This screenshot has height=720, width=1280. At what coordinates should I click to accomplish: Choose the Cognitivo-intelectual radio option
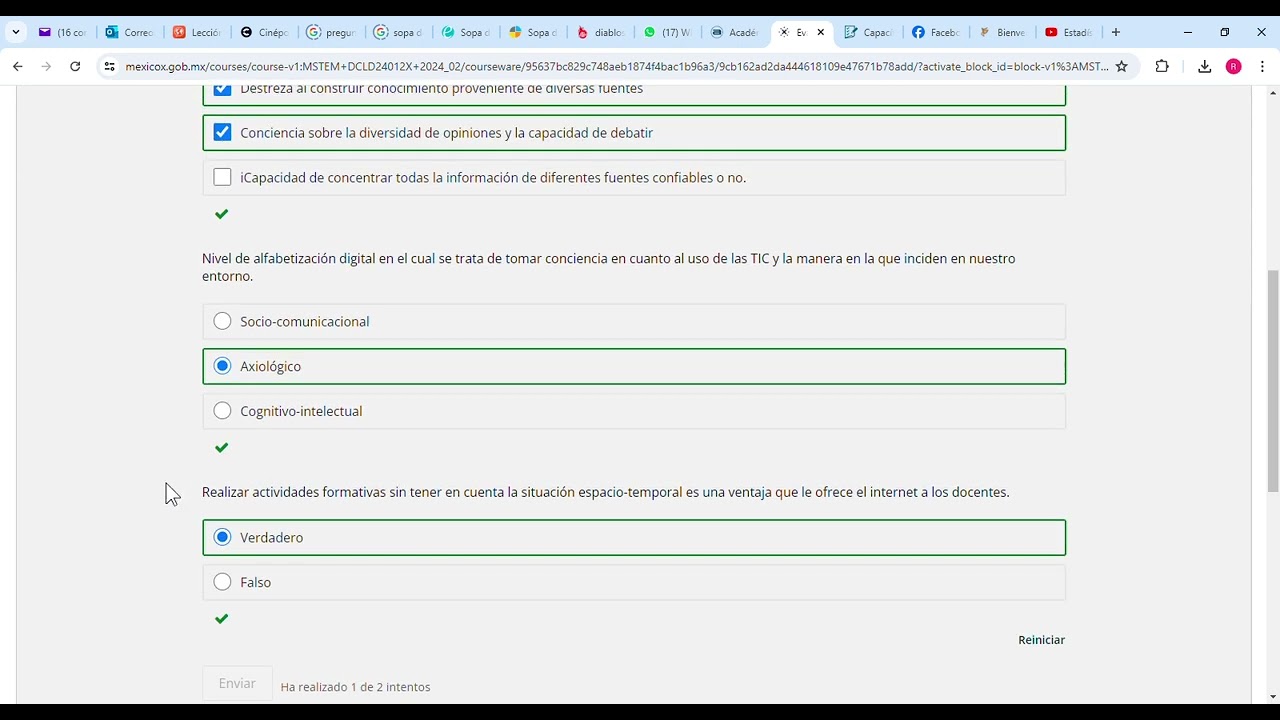coord(222,411)
